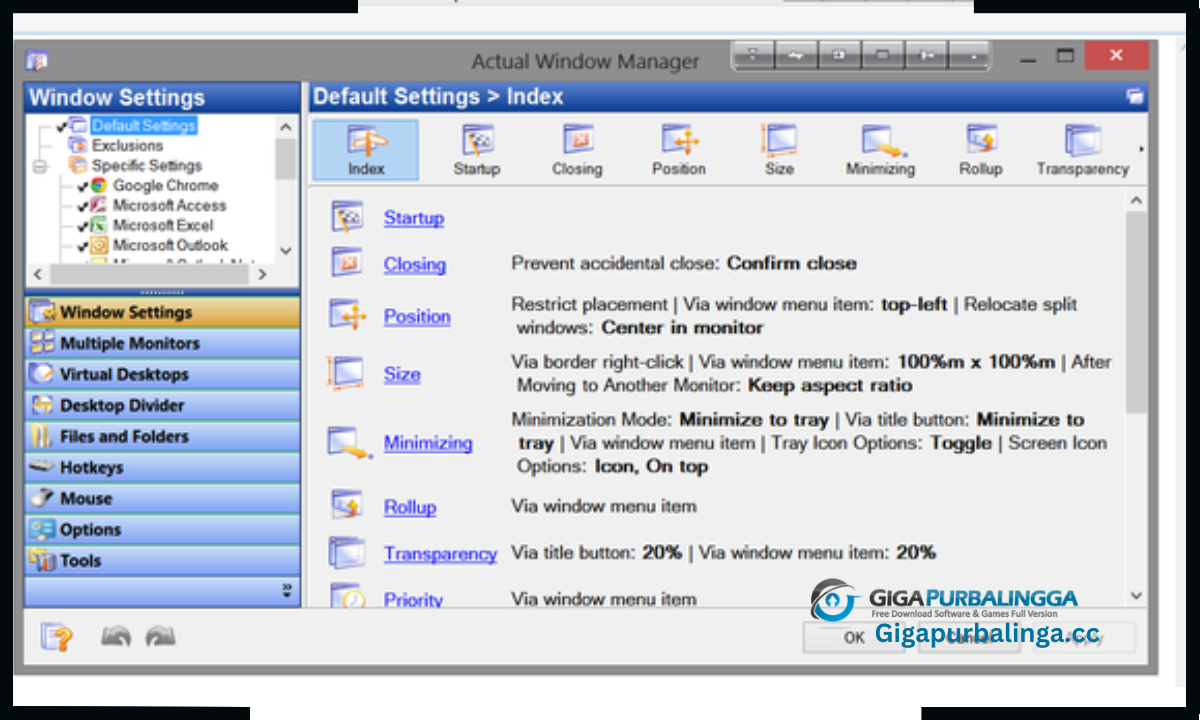1200x720 pixels.
Task: Toggle the checkmark beside Microsoft Access
Action: tap(83, 206)
